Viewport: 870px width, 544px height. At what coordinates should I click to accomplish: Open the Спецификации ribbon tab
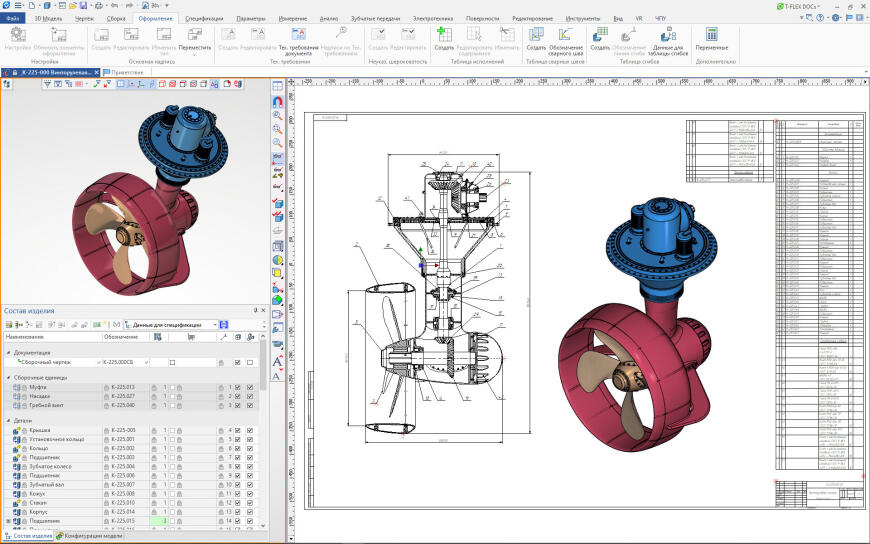(204, 18)
